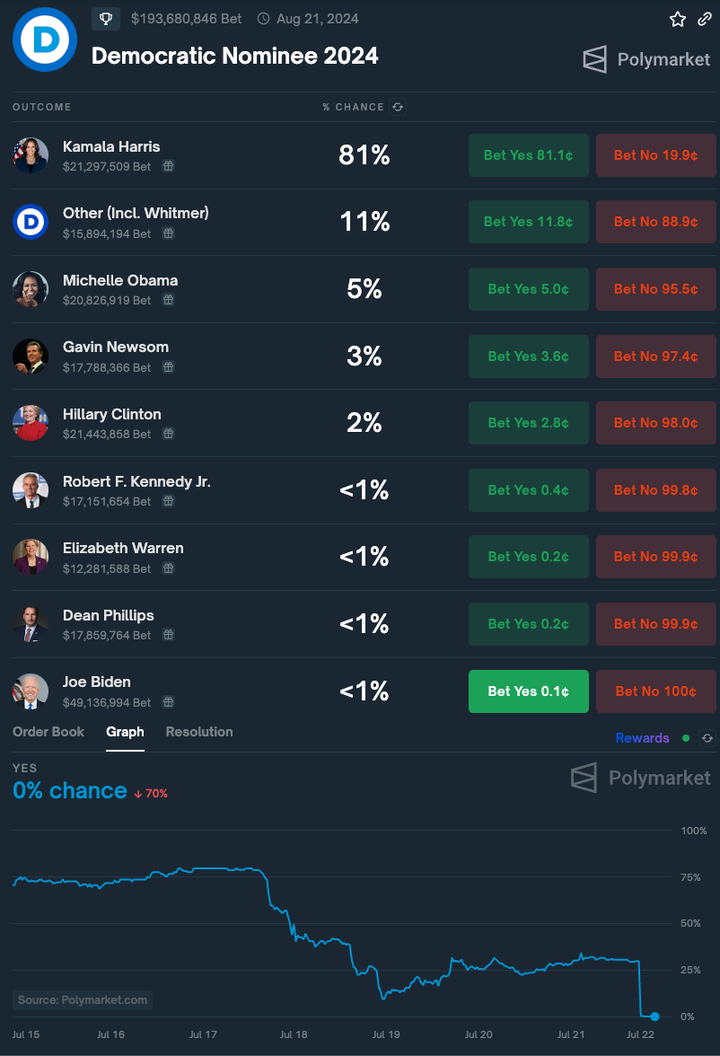720x1056 pixels.
Task: Click the refresh icon beside % CHANCE
Action: pyautogui.click(x=398, y=107)
